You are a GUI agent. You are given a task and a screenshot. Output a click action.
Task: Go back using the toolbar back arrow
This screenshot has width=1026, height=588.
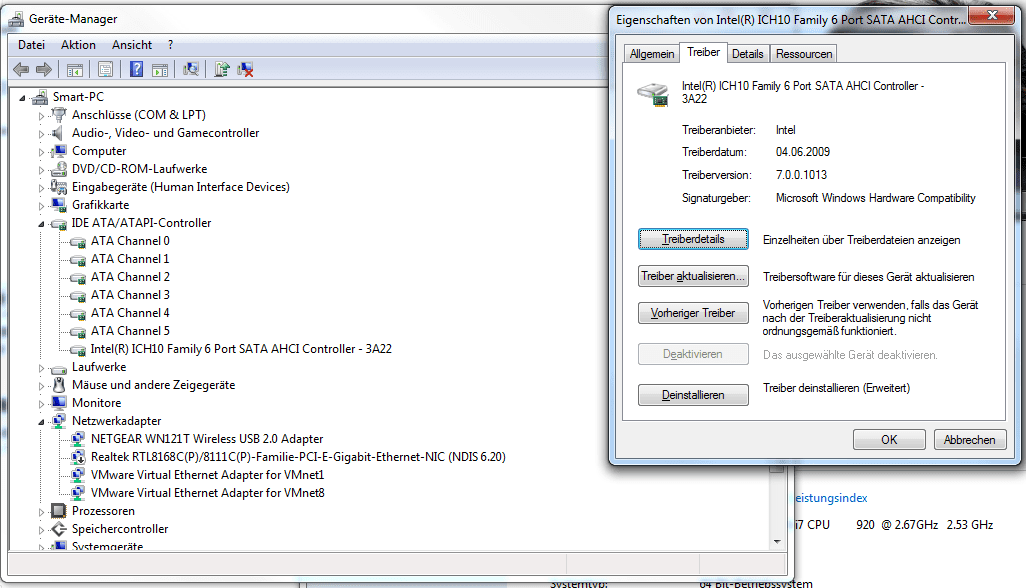point(21,69)
